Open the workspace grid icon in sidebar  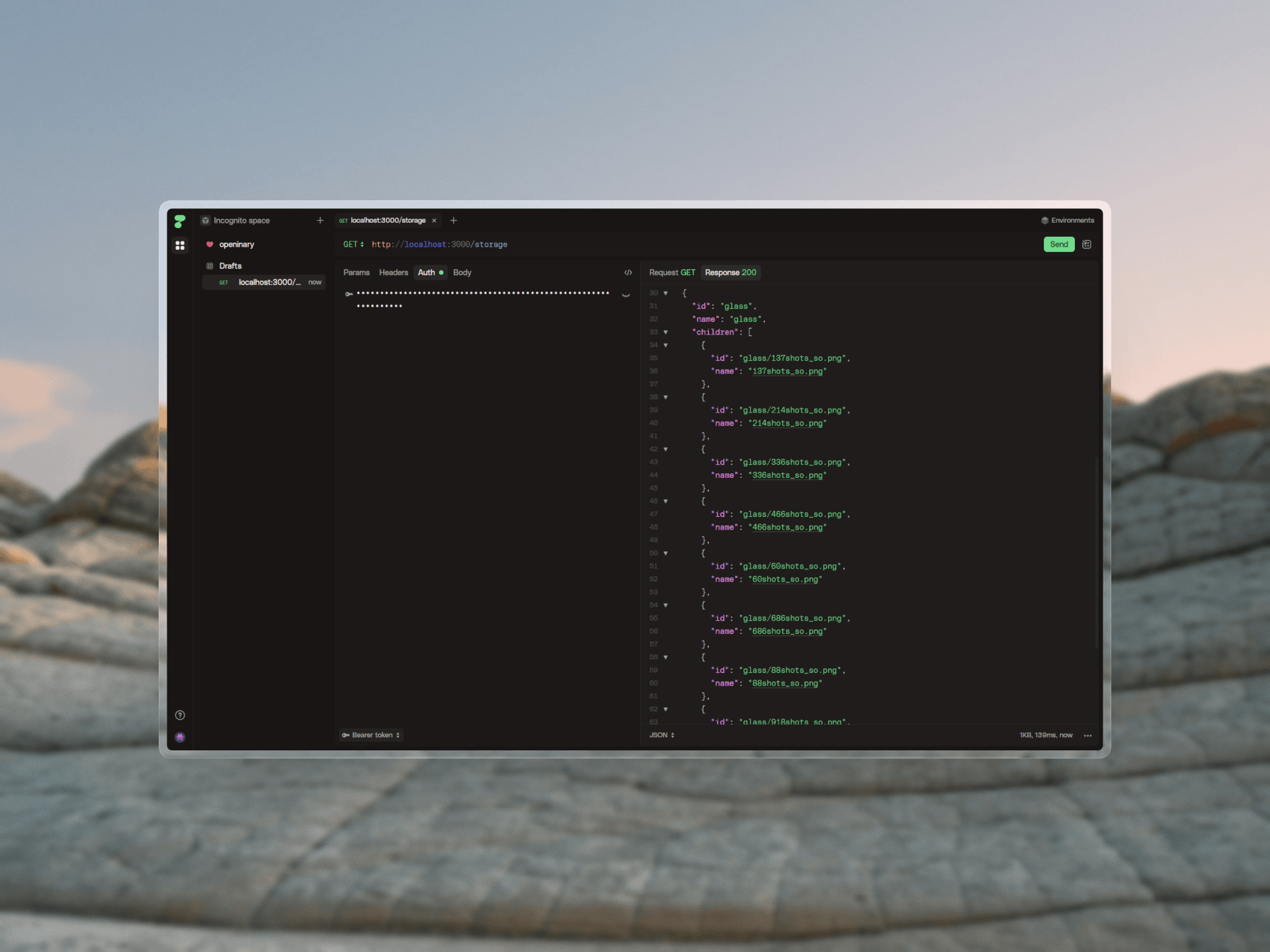(x=180, y=245)
